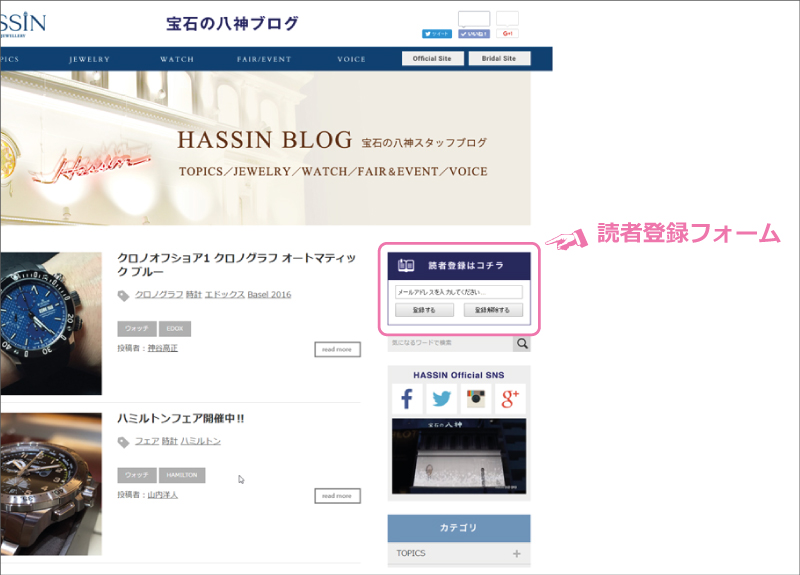Click the HASSIN BLOG banner image
Viewport: 800px width, 575px height.
coord(265,148)
